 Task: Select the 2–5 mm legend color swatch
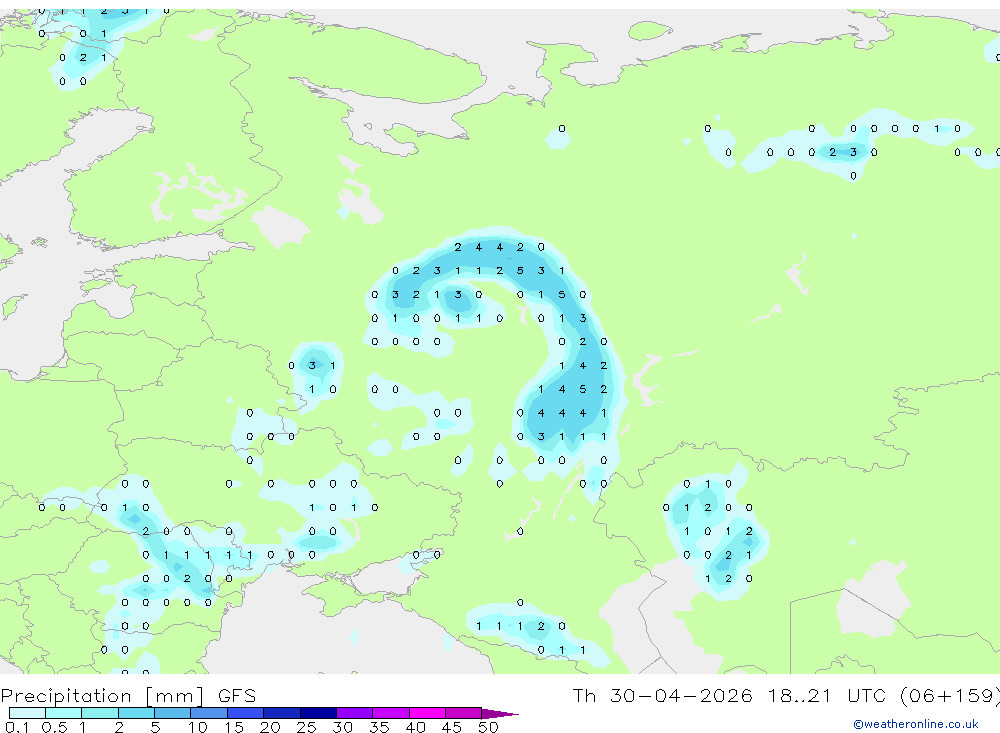click(x=136, y=713)
